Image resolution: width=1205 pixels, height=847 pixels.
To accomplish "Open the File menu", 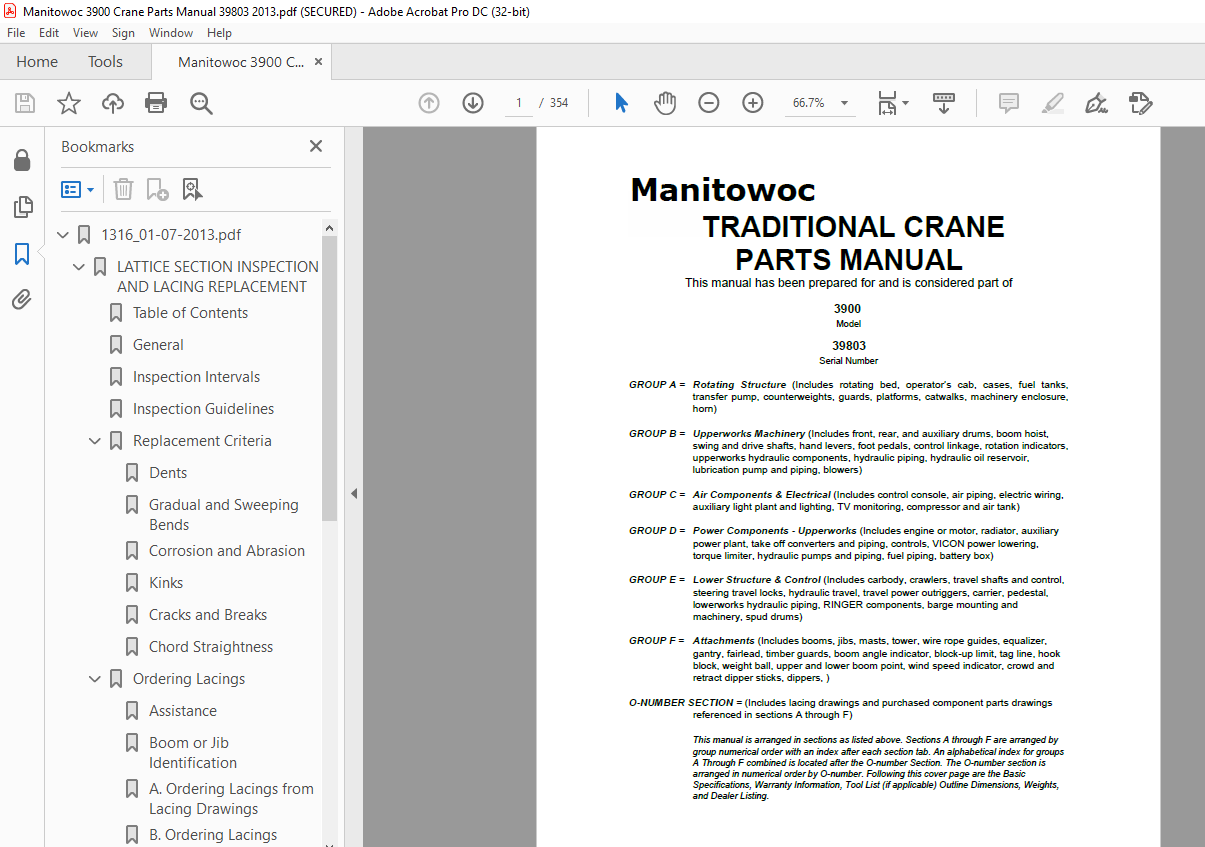I will point(15,33).
